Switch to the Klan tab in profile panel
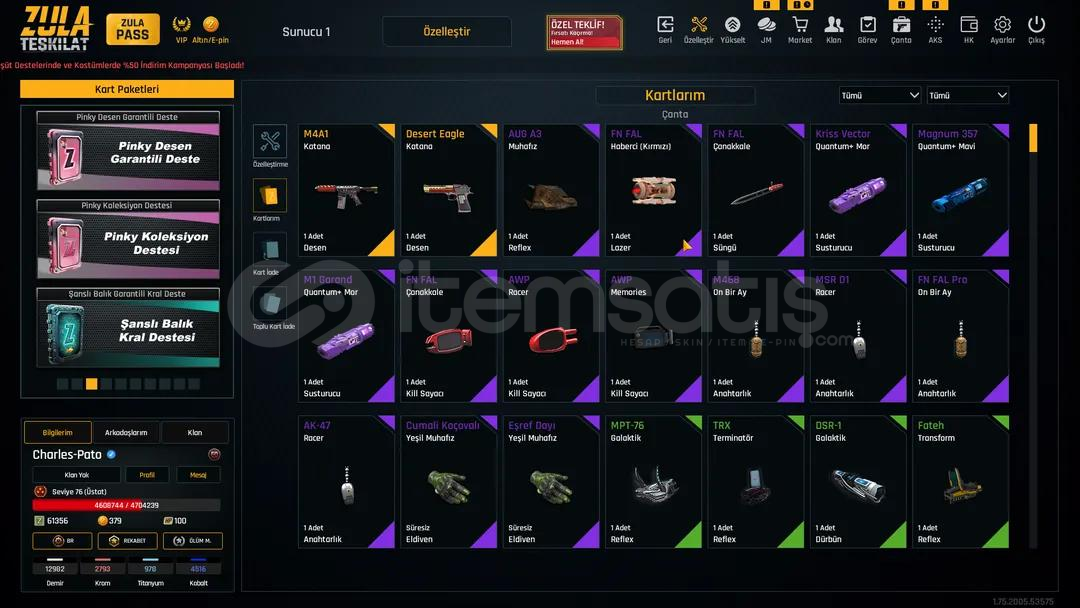 pos(195,432)
